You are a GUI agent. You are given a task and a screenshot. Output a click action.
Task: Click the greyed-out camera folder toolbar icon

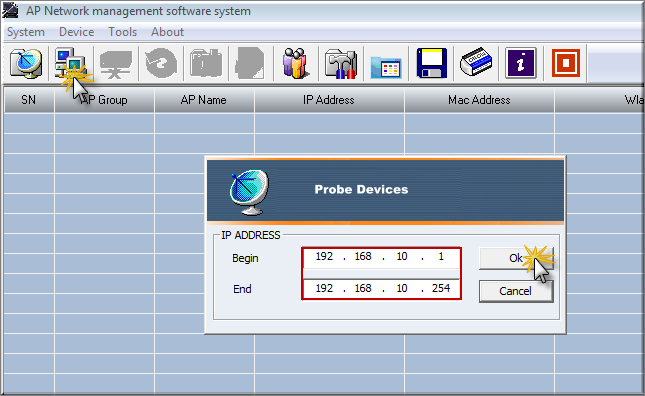[206, 64]
